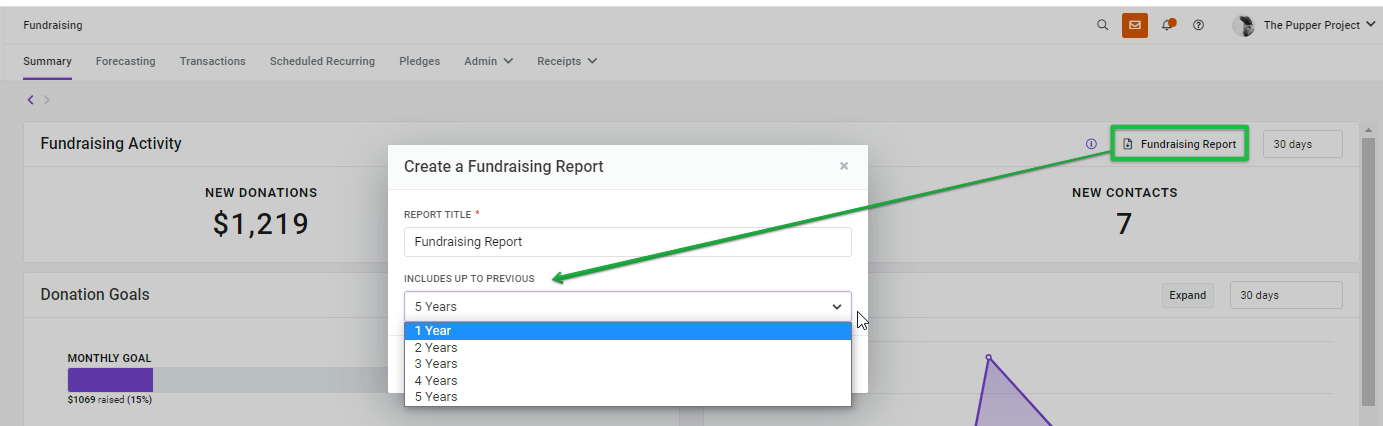Click into the Report Title field
Viewport: 1383px width, 426px height.
coord(627,241)
